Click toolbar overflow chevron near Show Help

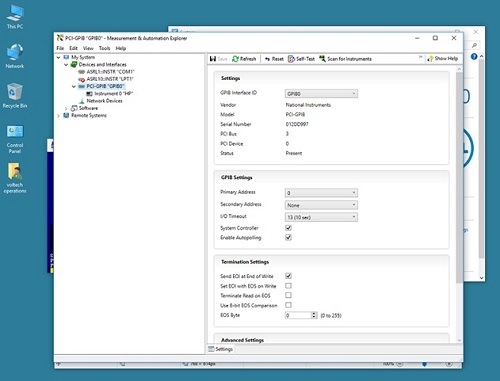click(x=421, y=57)
